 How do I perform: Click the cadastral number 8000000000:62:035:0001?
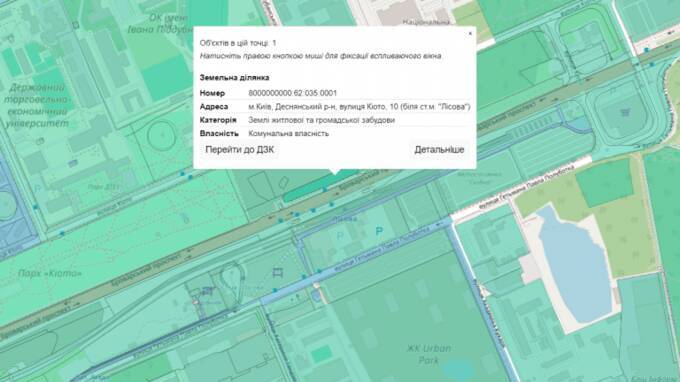tap(292, 93)
